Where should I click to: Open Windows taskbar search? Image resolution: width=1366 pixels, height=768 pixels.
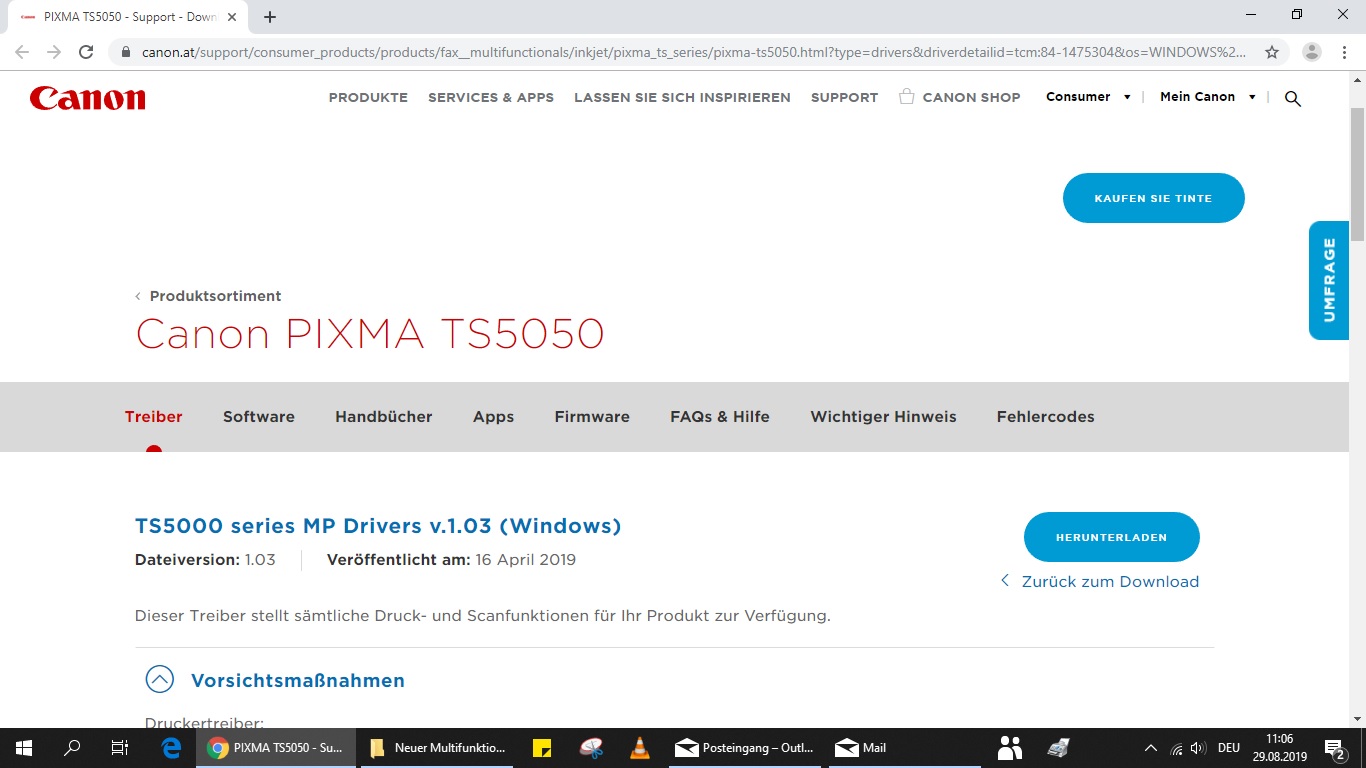(x=72, y=748)
